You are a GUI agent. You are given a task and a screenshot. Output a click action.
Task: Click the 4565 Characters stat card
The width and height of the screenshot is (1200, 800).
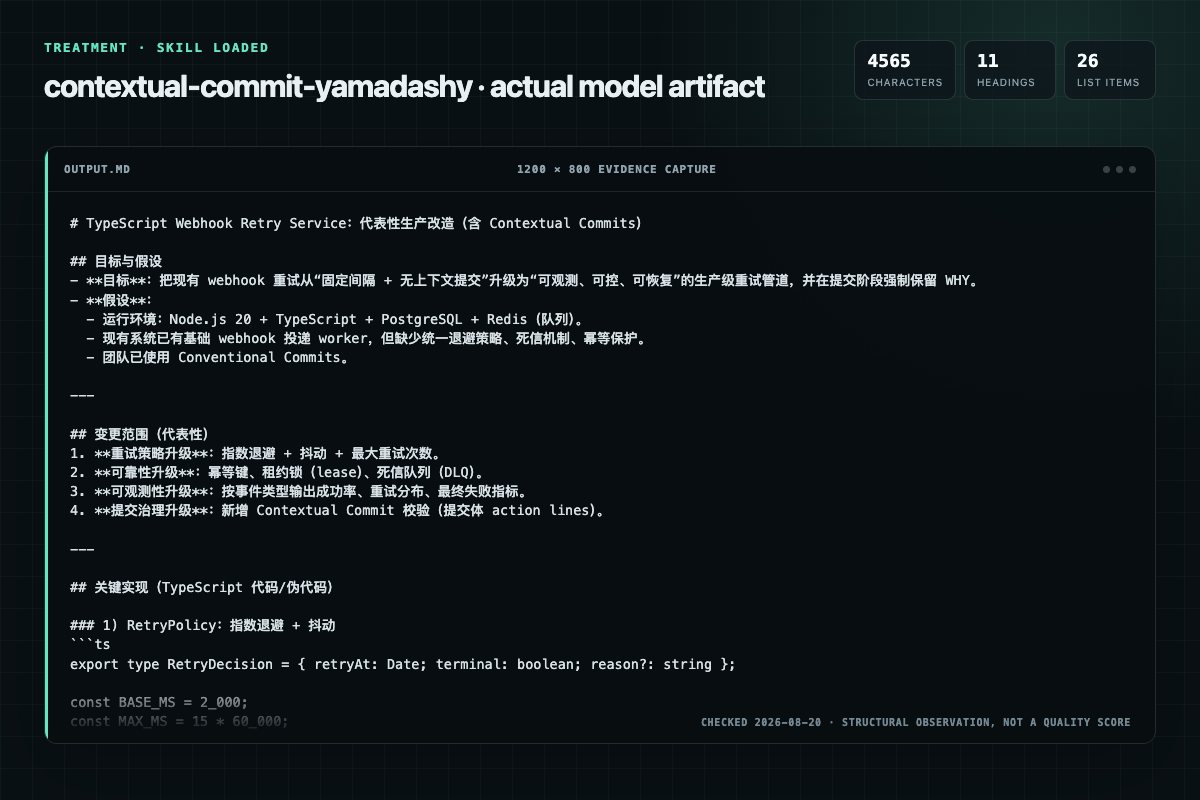tap(905, 70)
